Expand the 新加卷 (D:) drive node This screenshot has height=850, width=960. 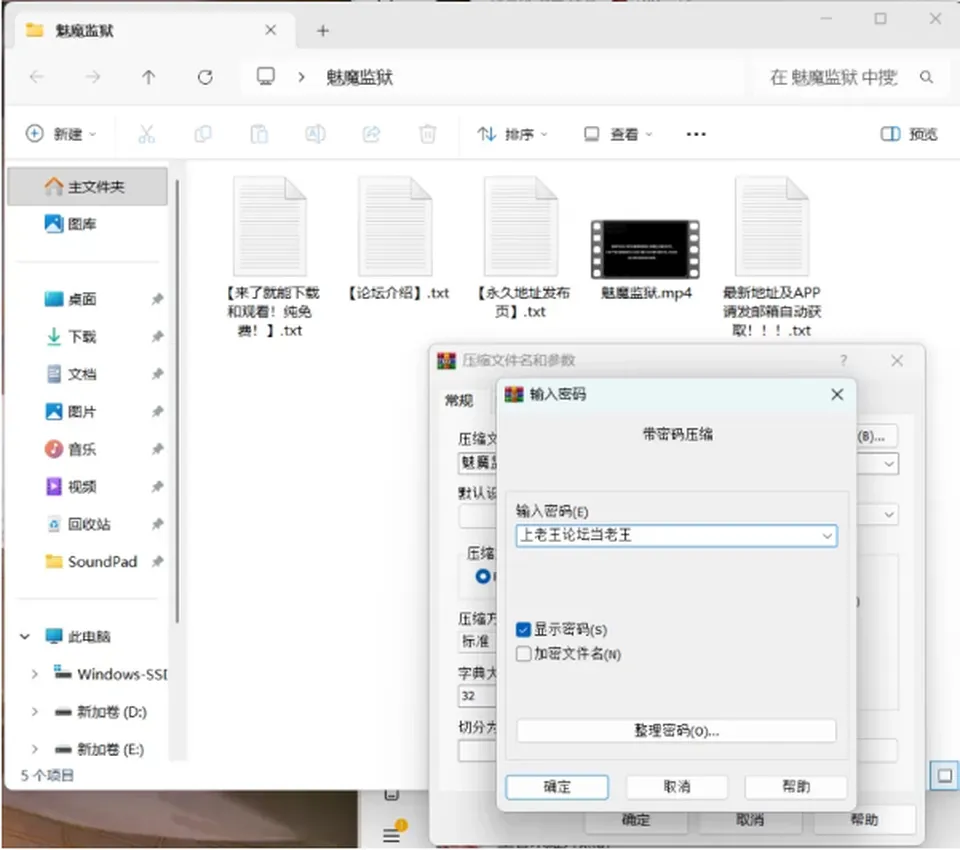35,712
